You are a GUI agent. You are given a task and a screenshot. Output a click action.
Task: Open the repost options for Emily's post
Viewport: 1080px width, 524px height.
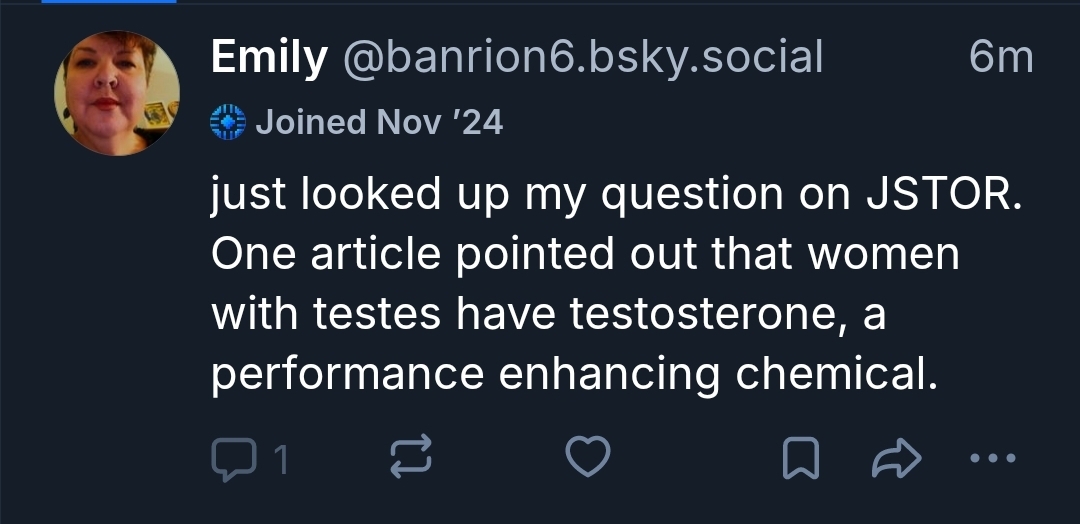408,459
